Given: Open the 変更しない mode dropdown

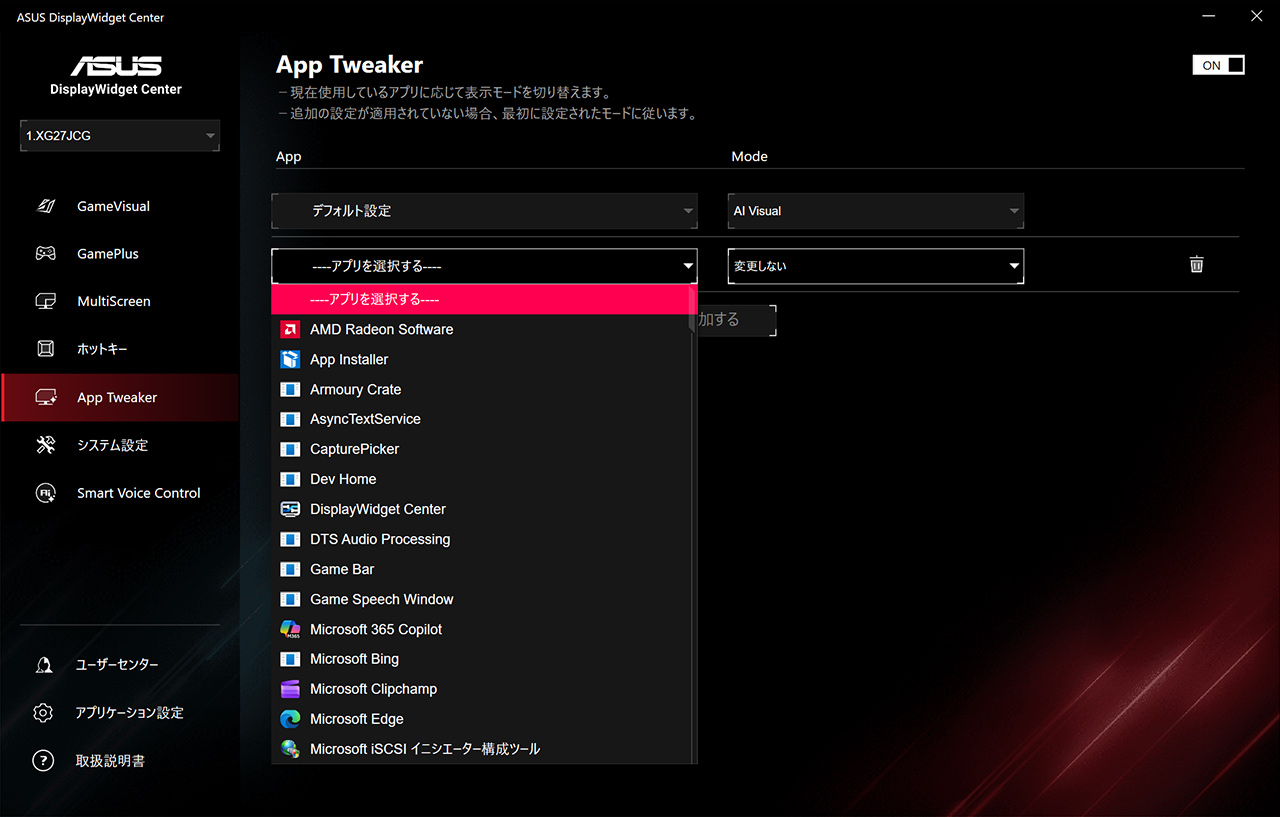Looking at the screenshot, I should [x=875, y=266].
